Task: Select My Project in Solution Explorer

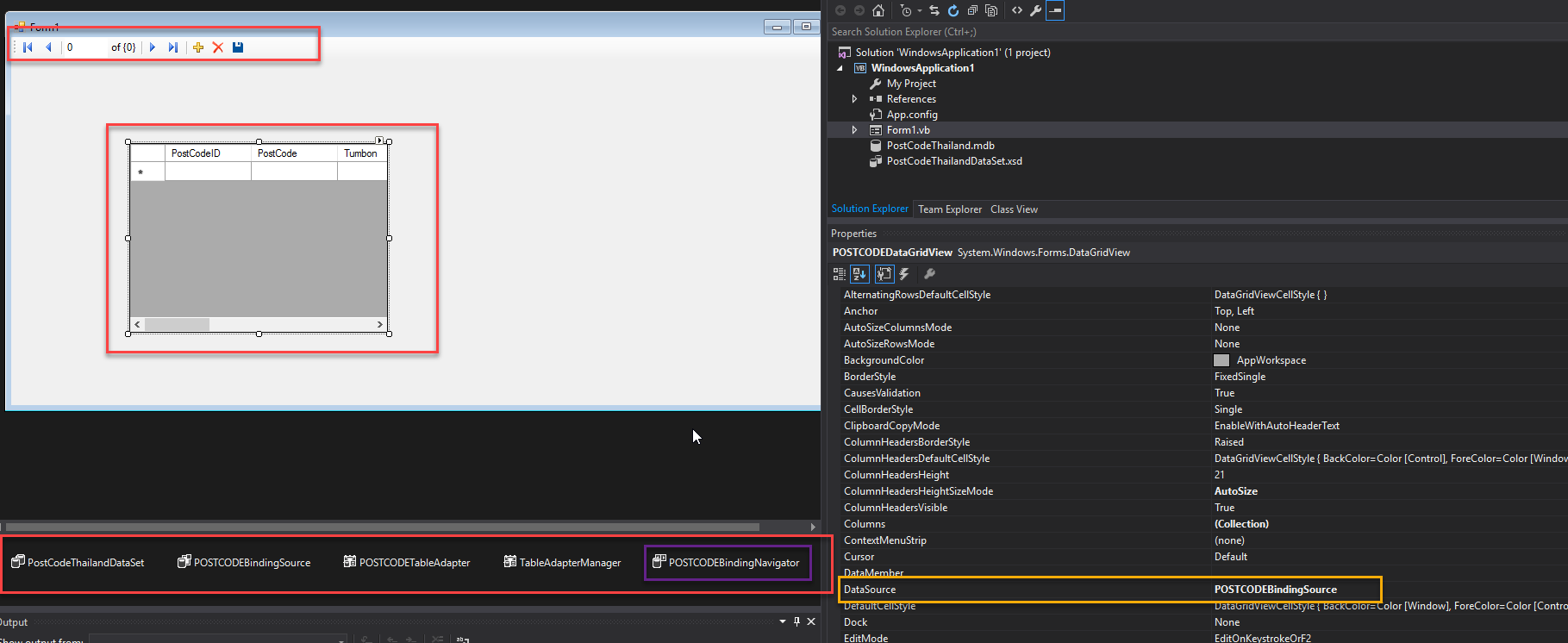Action: pyautogui.click(x=911, y=84)
